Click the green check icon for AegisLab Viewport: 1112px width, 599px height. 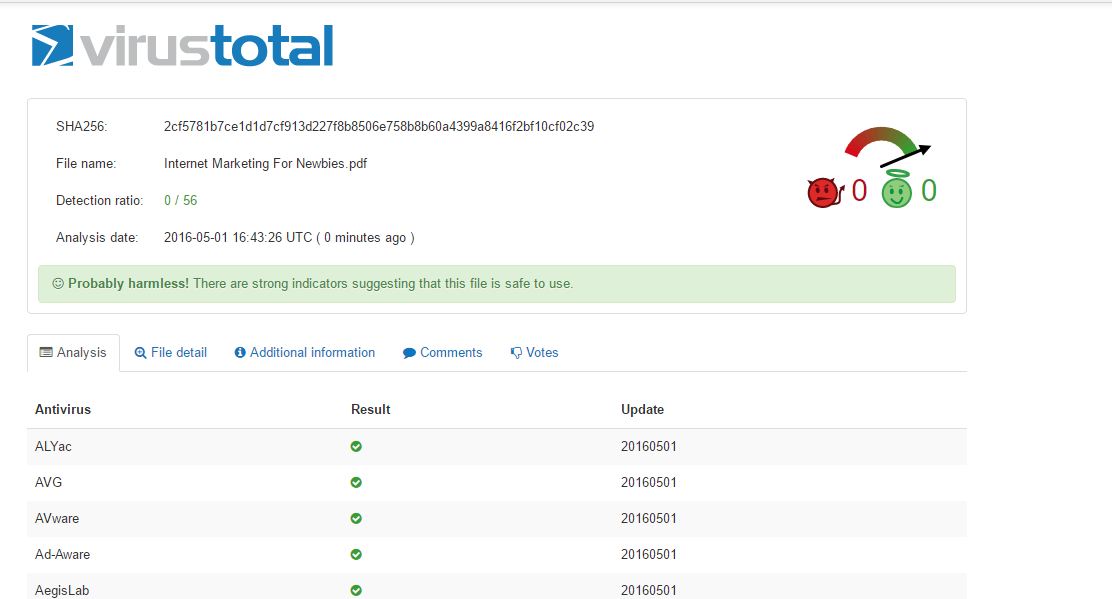point(356,590)
